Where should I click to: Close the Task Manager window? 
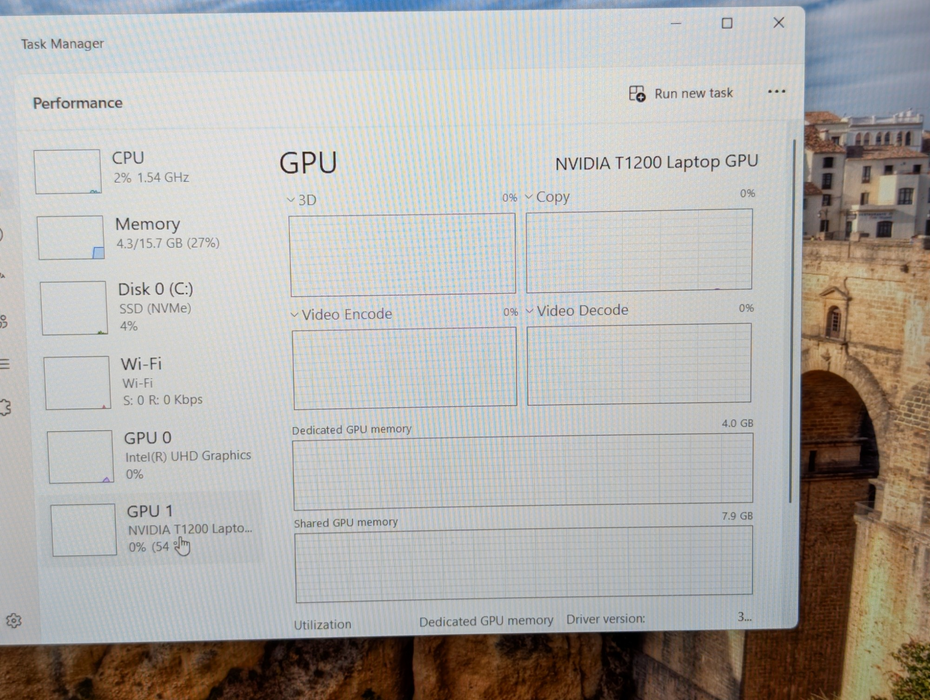pos(779,23)
